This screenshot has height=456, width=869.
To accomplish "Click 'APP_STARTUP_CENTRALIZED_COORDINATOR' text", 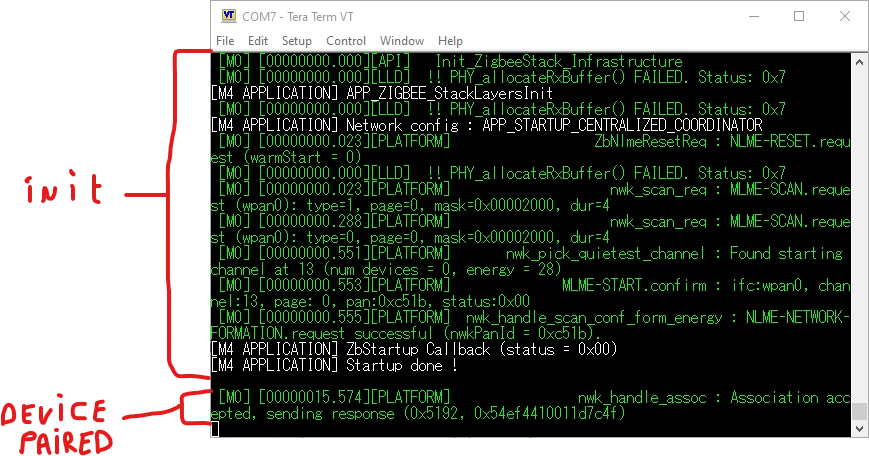I will [x=622, y=125].
